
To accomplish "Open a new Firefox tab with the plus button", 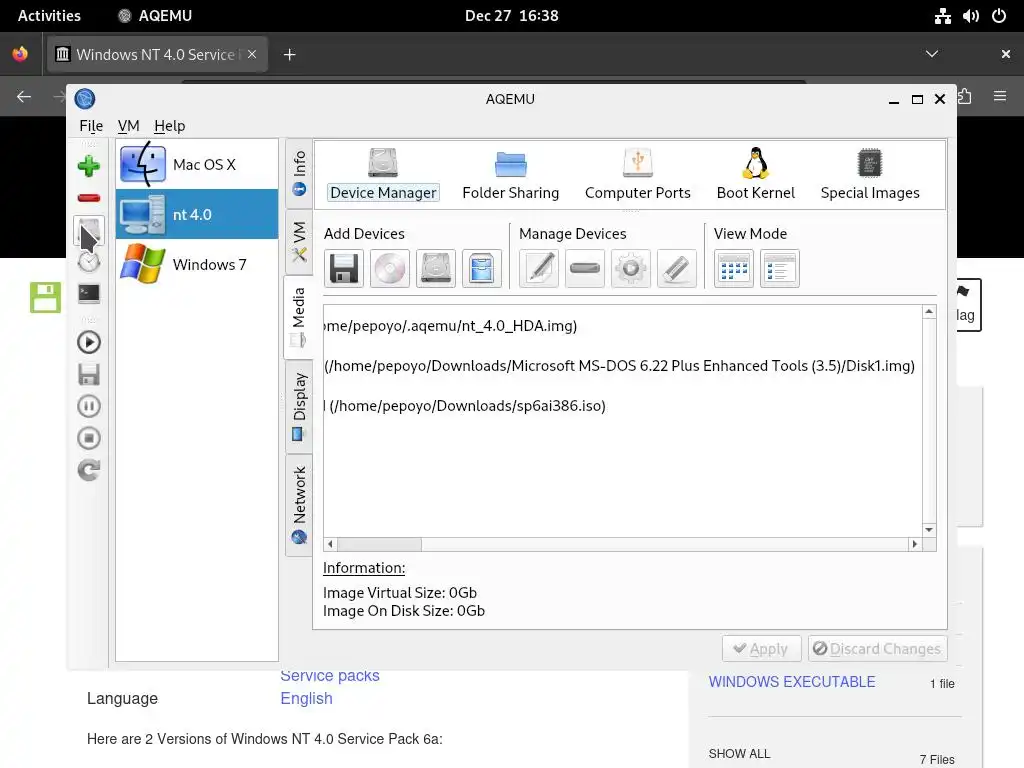I will 289,55.
